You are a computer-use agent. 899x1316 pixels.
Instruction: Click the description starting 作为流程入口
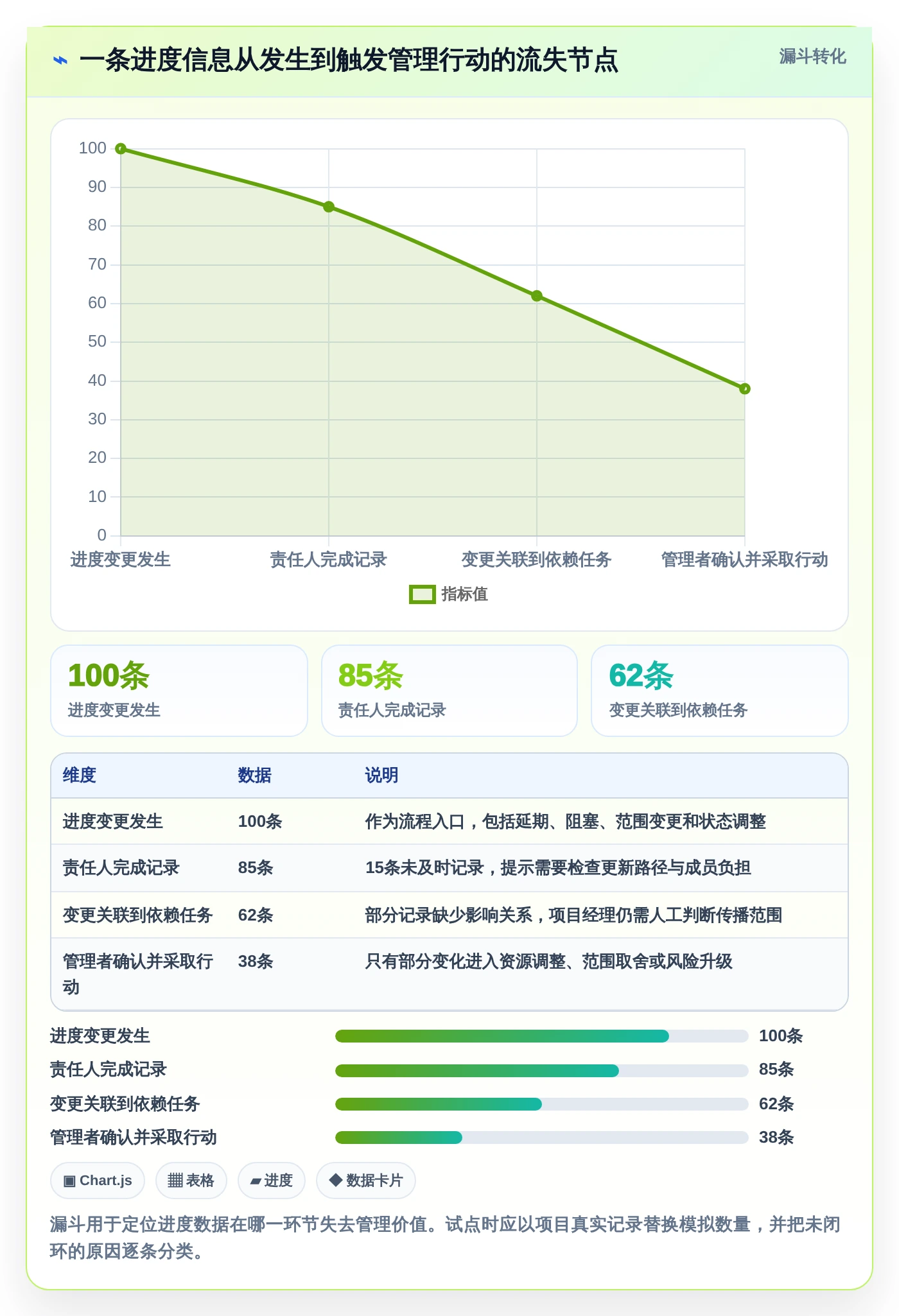click(566, 822)
